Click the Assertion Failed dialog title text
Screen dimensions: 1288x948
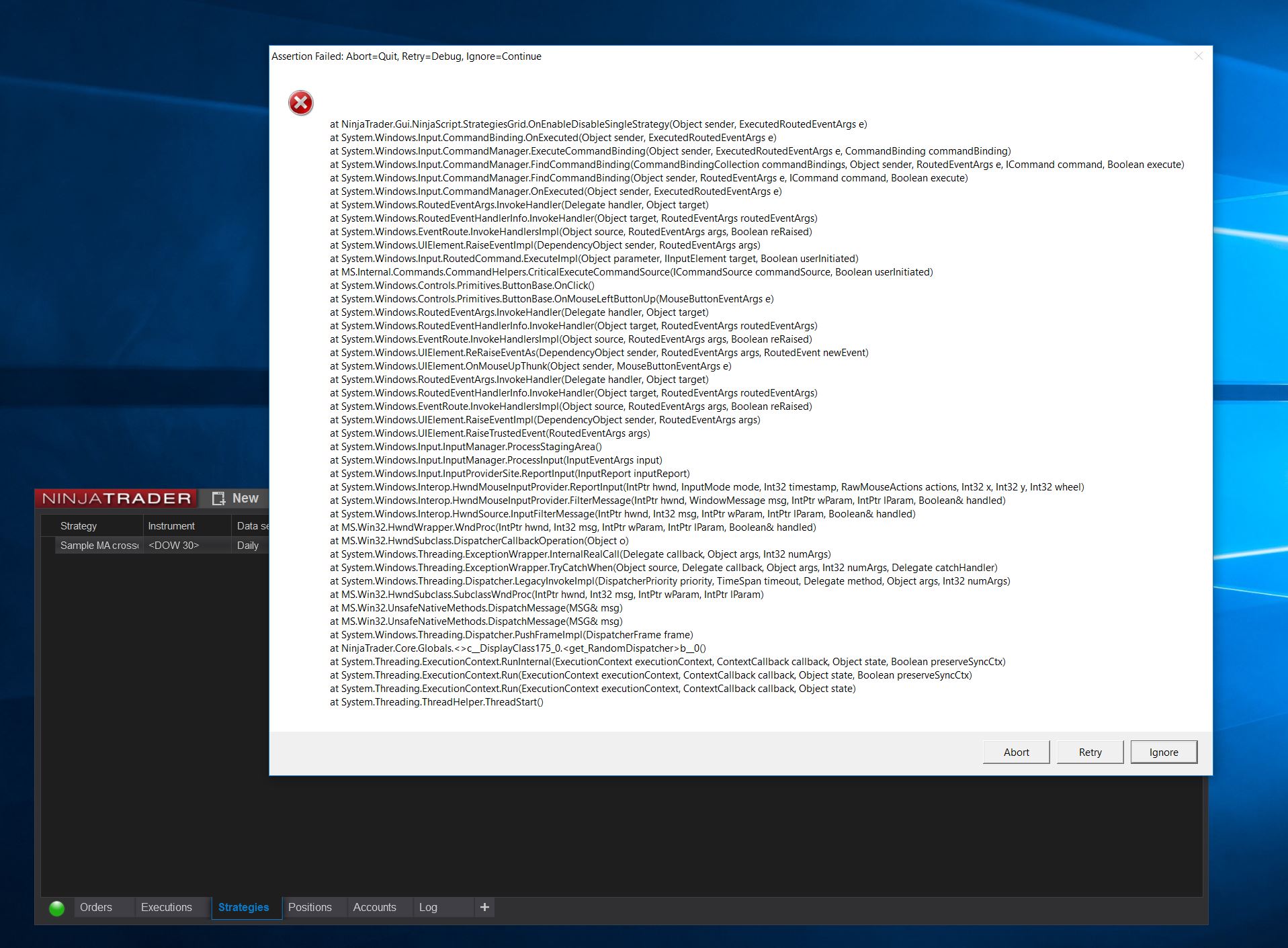click(406, 56)
